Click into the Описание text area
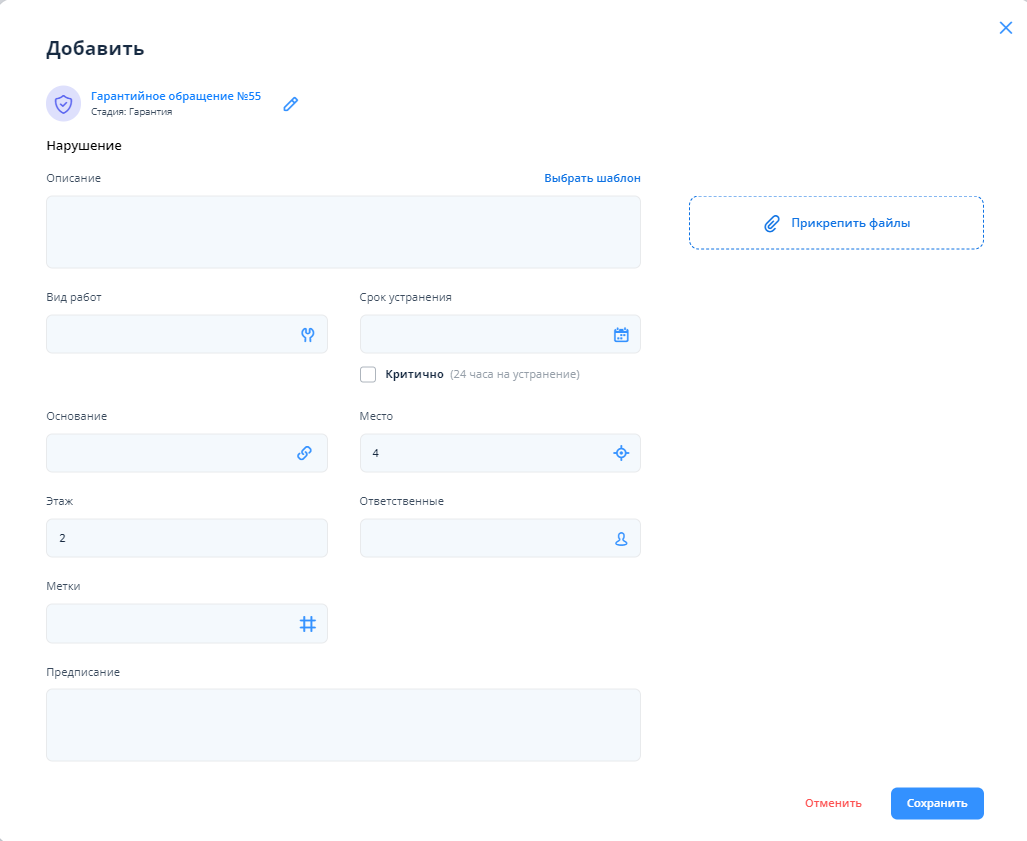The image size is (1027, 841). 343,232
